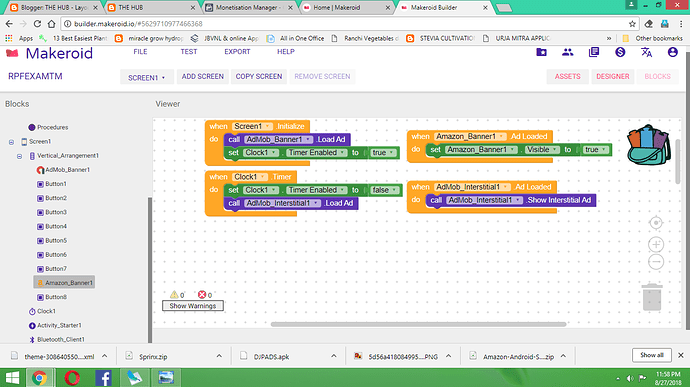The width and height of the screenshot is (690, 387).
Task: Switch to the DESIGNER view
Action: coord(613,77)
